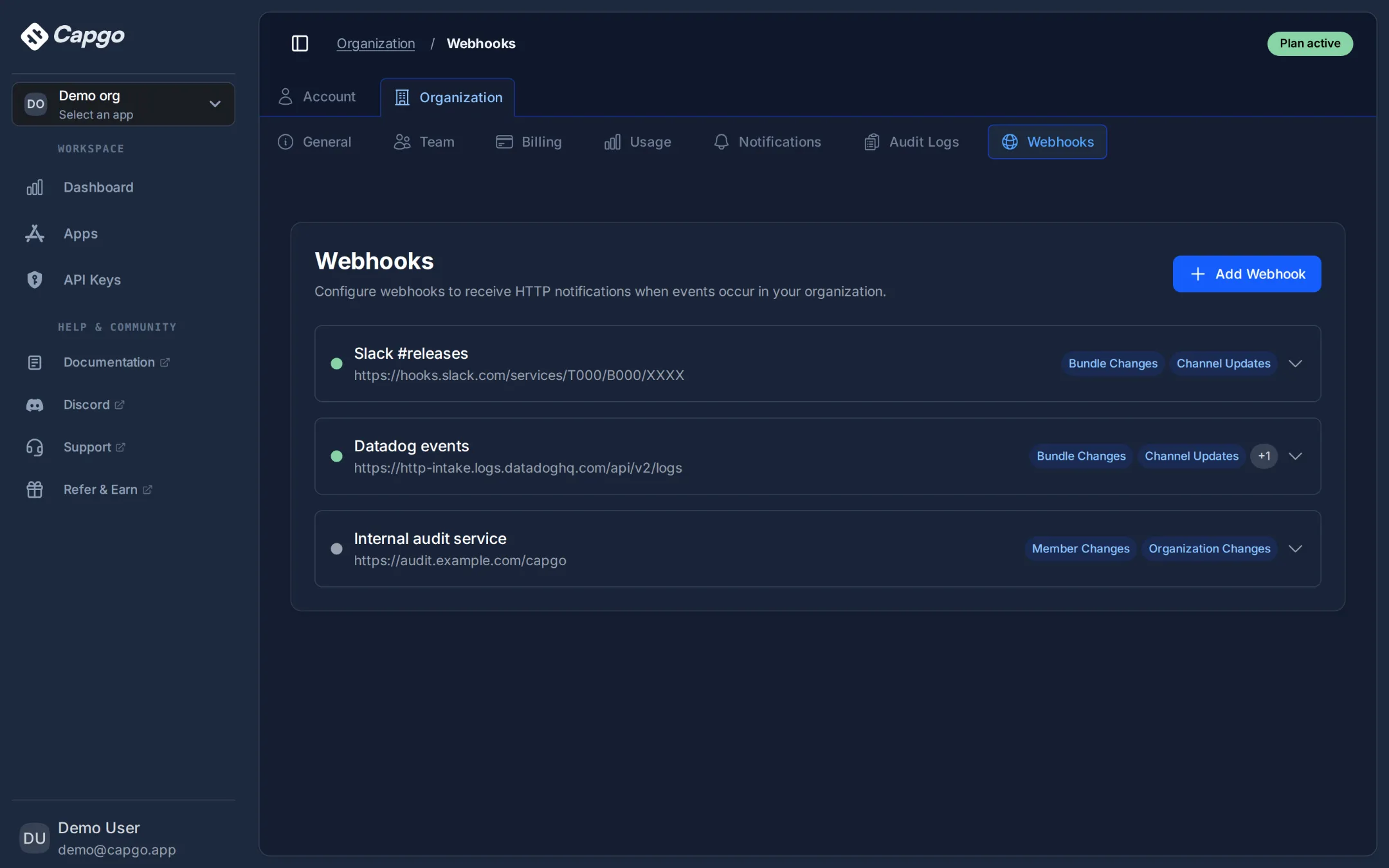The image size is (1389, 868).
Task: Open the Audit Logs tab
Action: (x=911, y=142)
